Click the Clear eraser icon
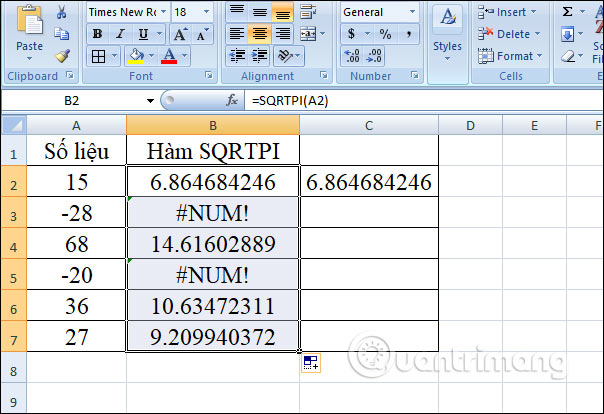Image resolution: width=604 pixels, height=414 pixels. coord(568,56)
